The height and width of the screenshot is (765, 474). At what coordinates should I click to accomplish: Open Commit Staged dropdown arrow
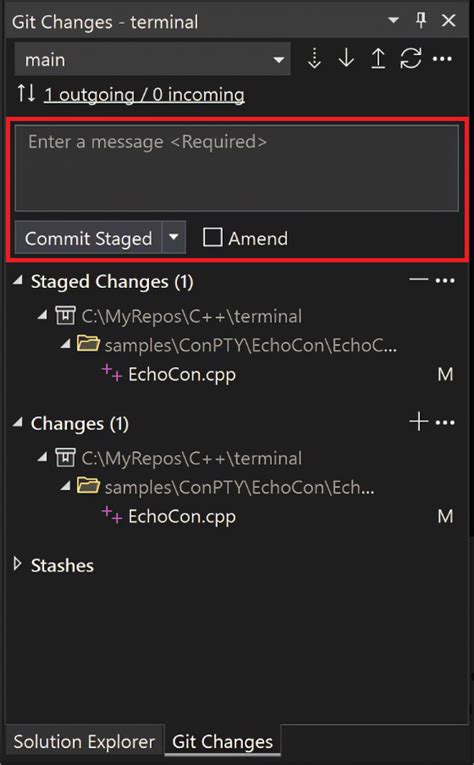point(174,237)
